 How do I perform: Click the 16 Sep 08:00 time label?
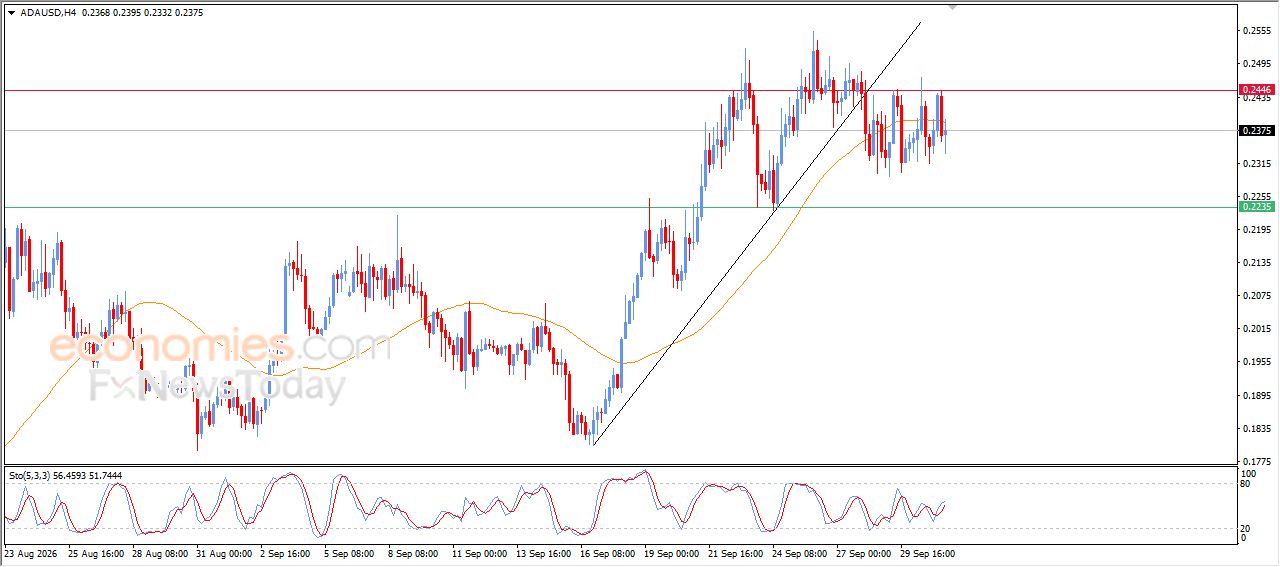(607, 552)
